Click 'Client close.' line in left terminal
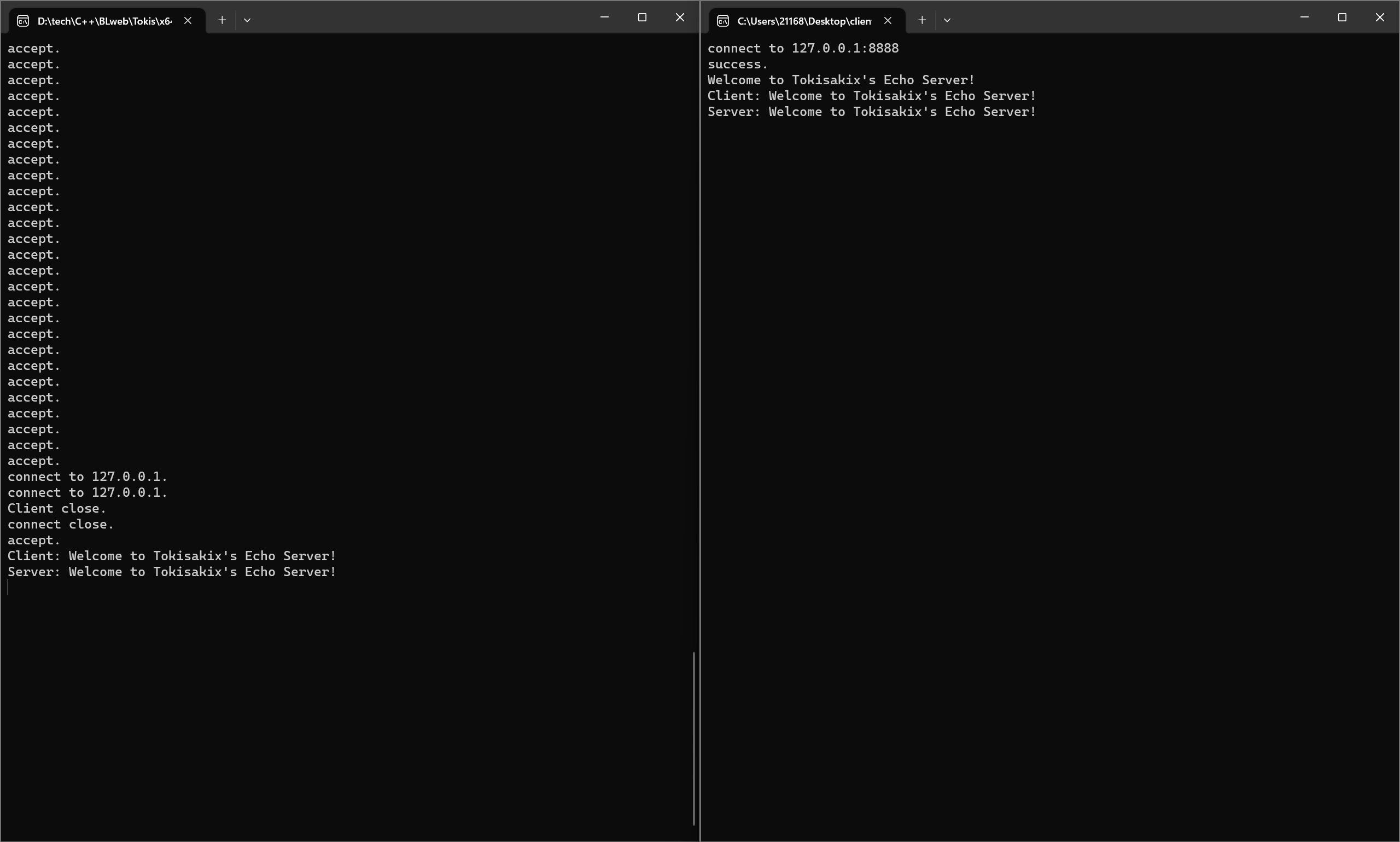The height and width of the screenshot is (842, 1400). coord(57,508)
